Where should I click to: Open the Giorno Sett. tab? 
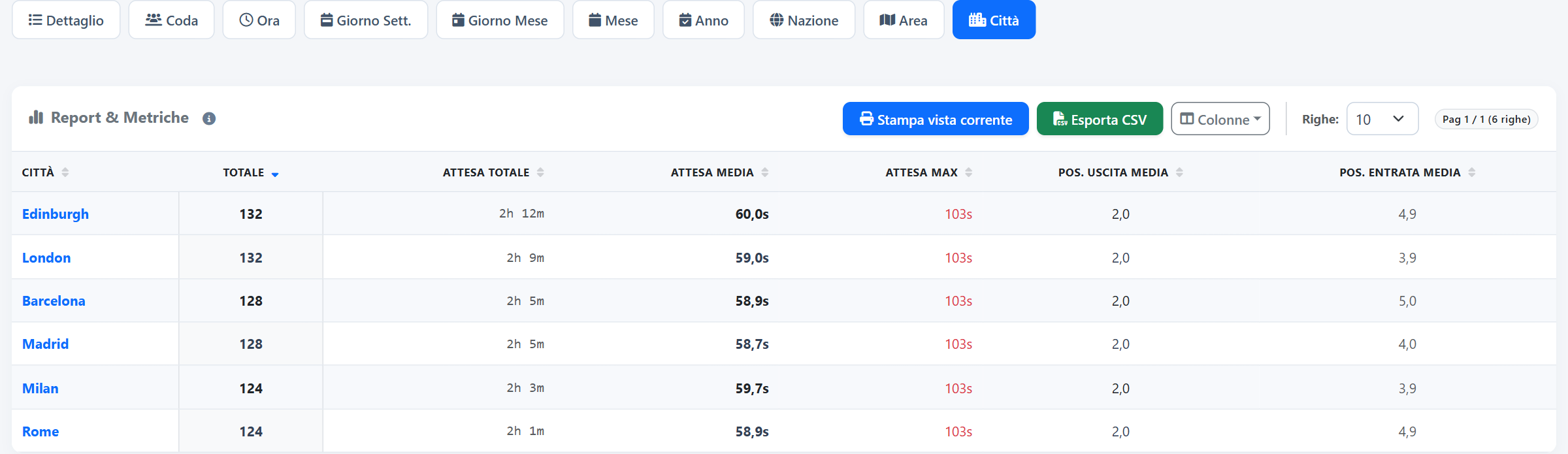click(x=366, y=20)
